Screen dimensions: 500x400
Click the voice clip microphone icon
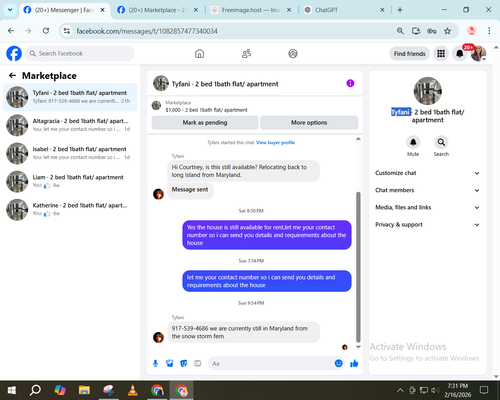tap(155, 363)
